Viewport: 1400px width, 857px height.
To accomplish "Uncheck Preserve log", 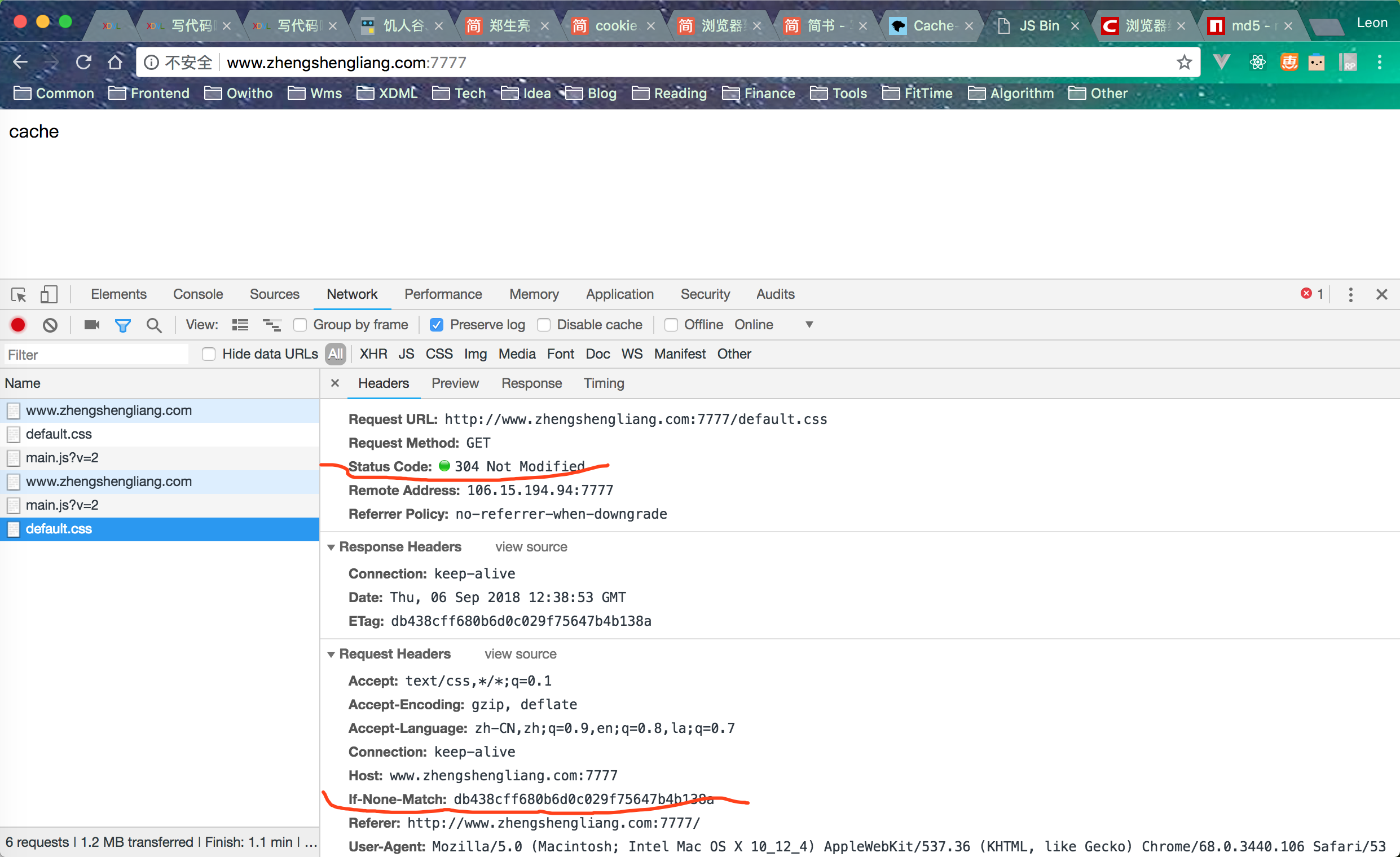I will tap(437, 324).
